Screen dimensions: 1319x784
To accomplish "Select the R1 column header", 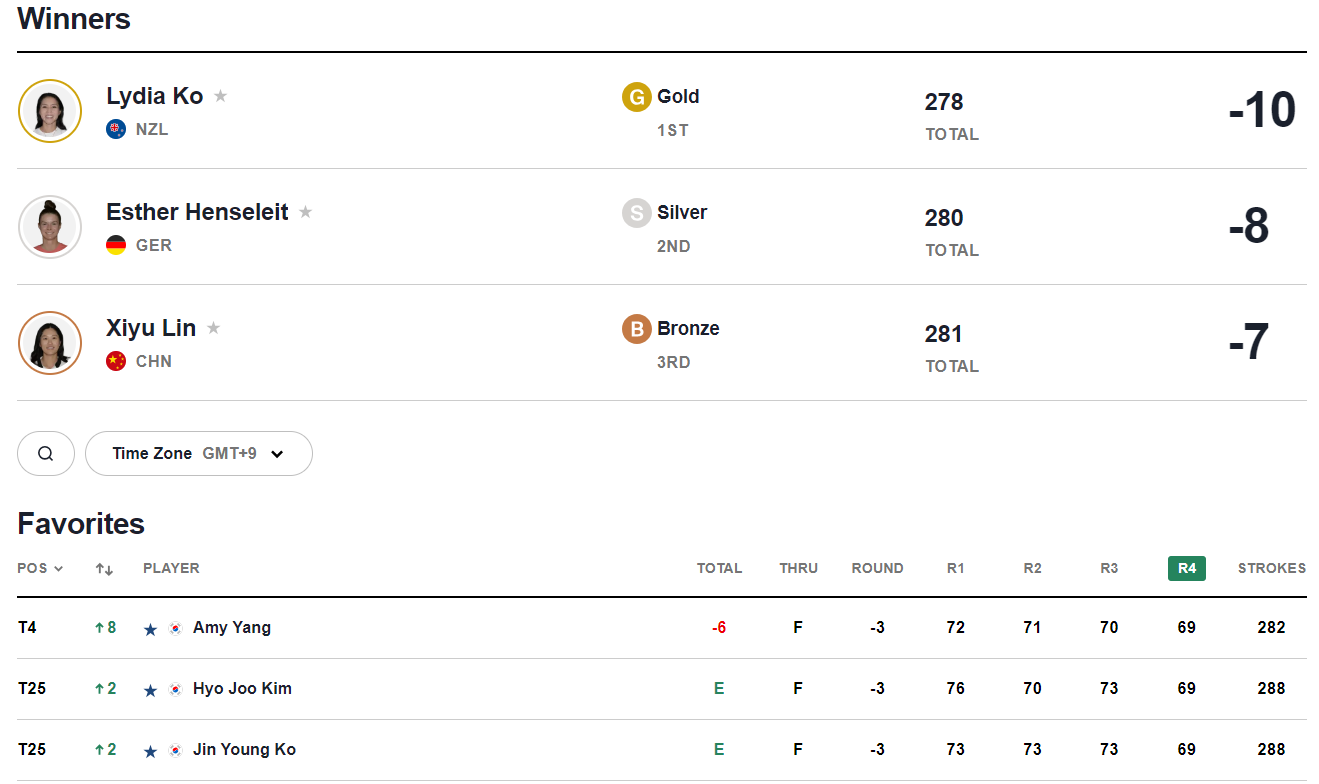I will click(956, 568).
